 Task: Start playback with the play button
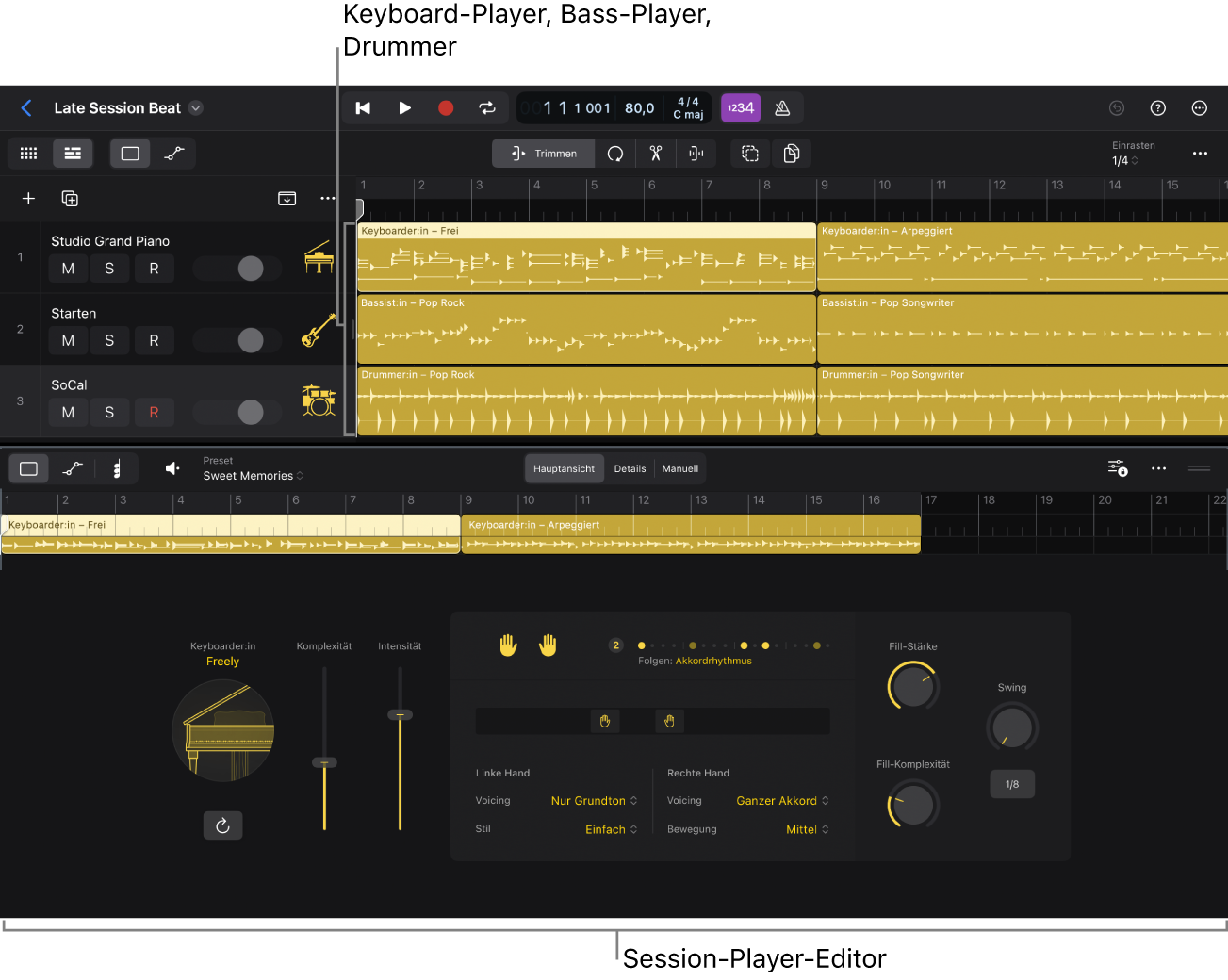404,108
